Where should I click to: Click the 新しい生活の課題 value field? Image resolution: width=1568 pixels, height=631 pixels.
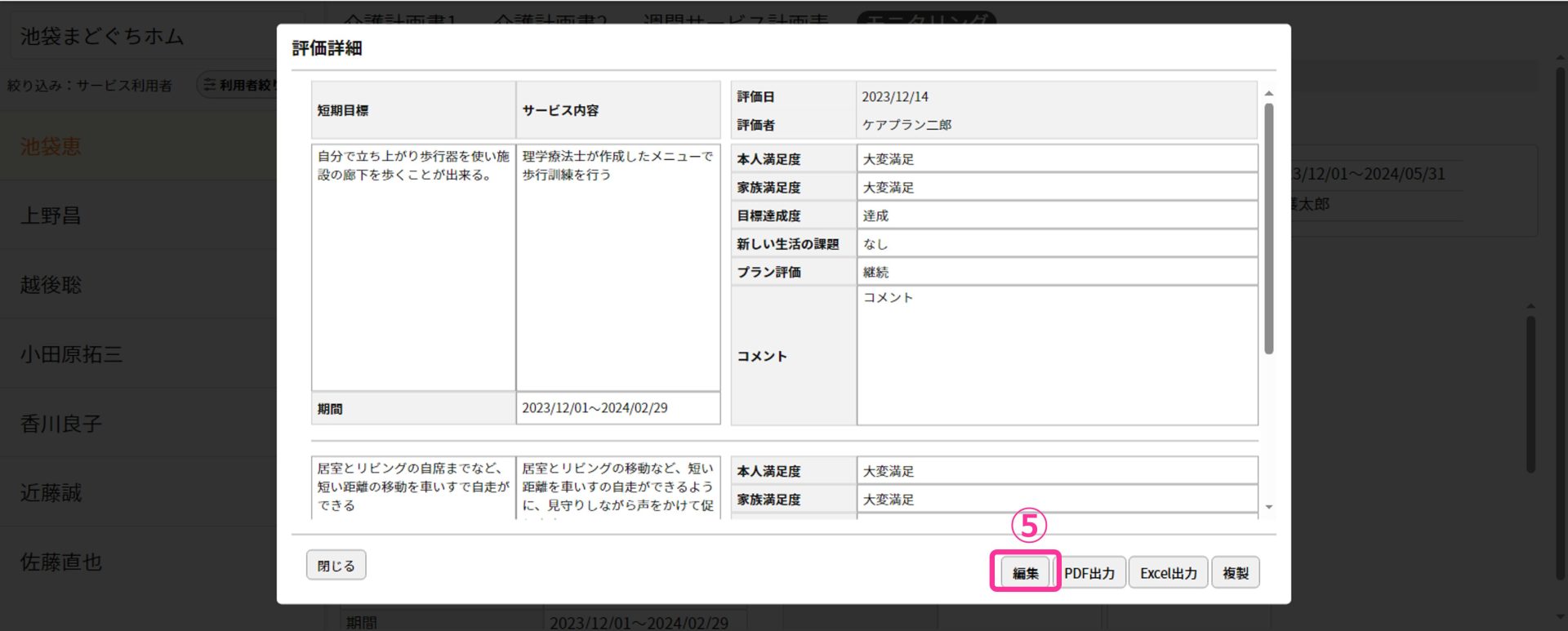(x=1056, y=244)
